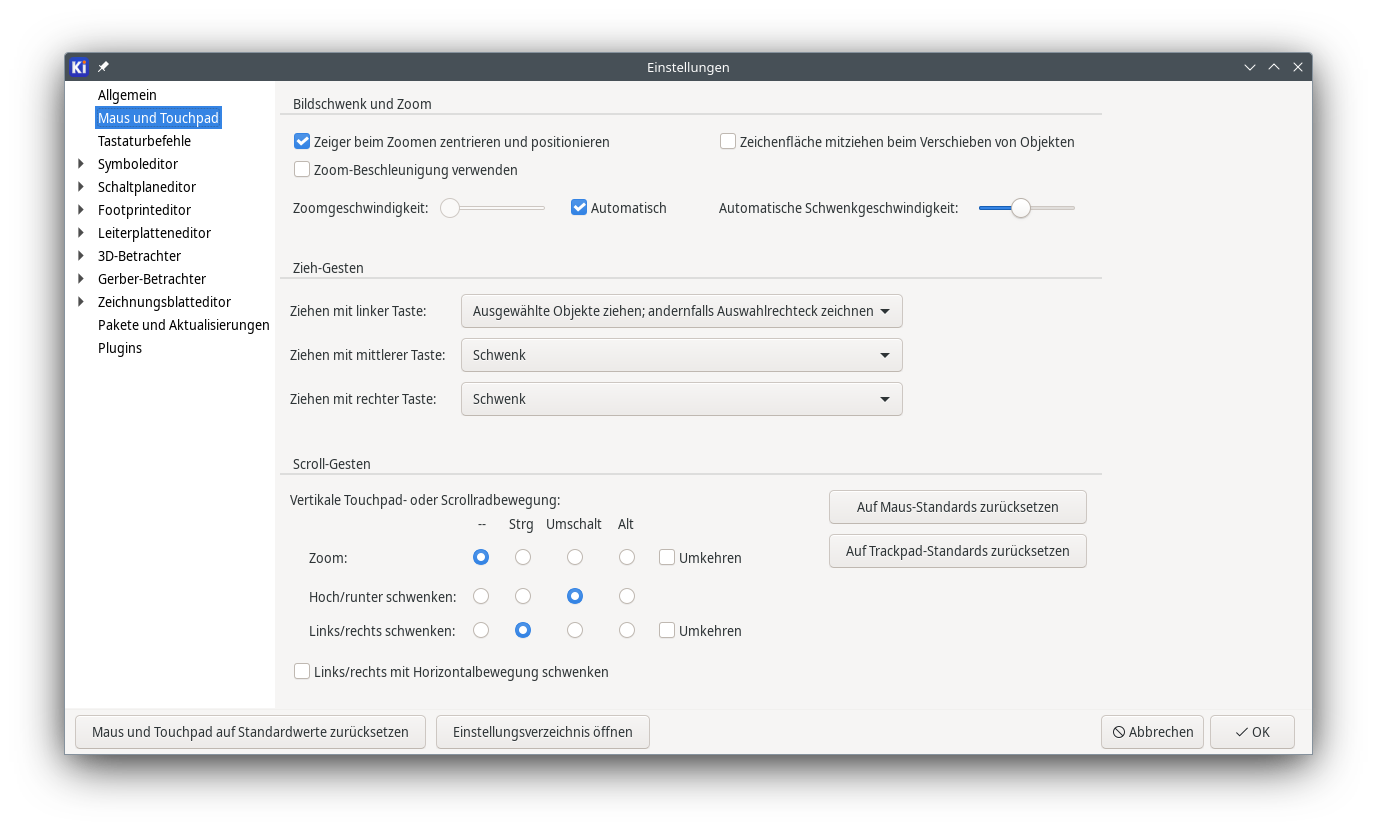Select Strg radio button for Zoom
The width and height of the screenshot is (1377, 831).
[x=523, y=557]
